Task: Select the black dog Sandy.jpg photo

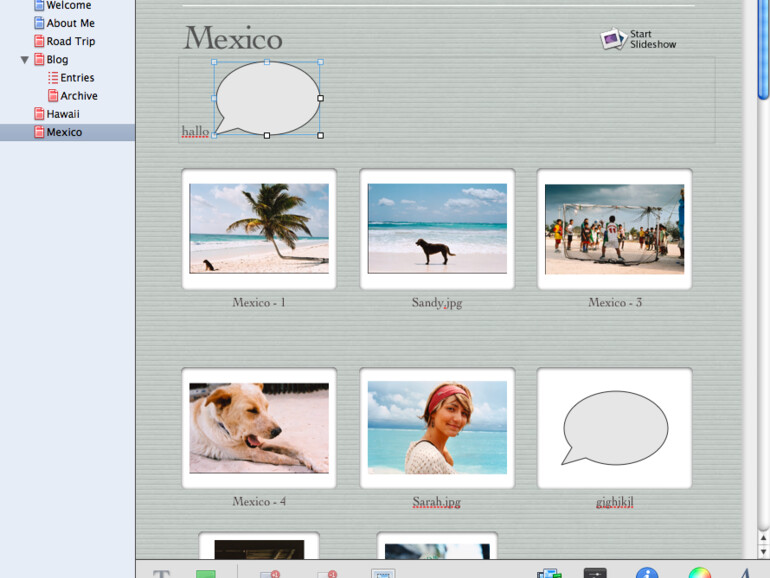Action: click(437, 228)
